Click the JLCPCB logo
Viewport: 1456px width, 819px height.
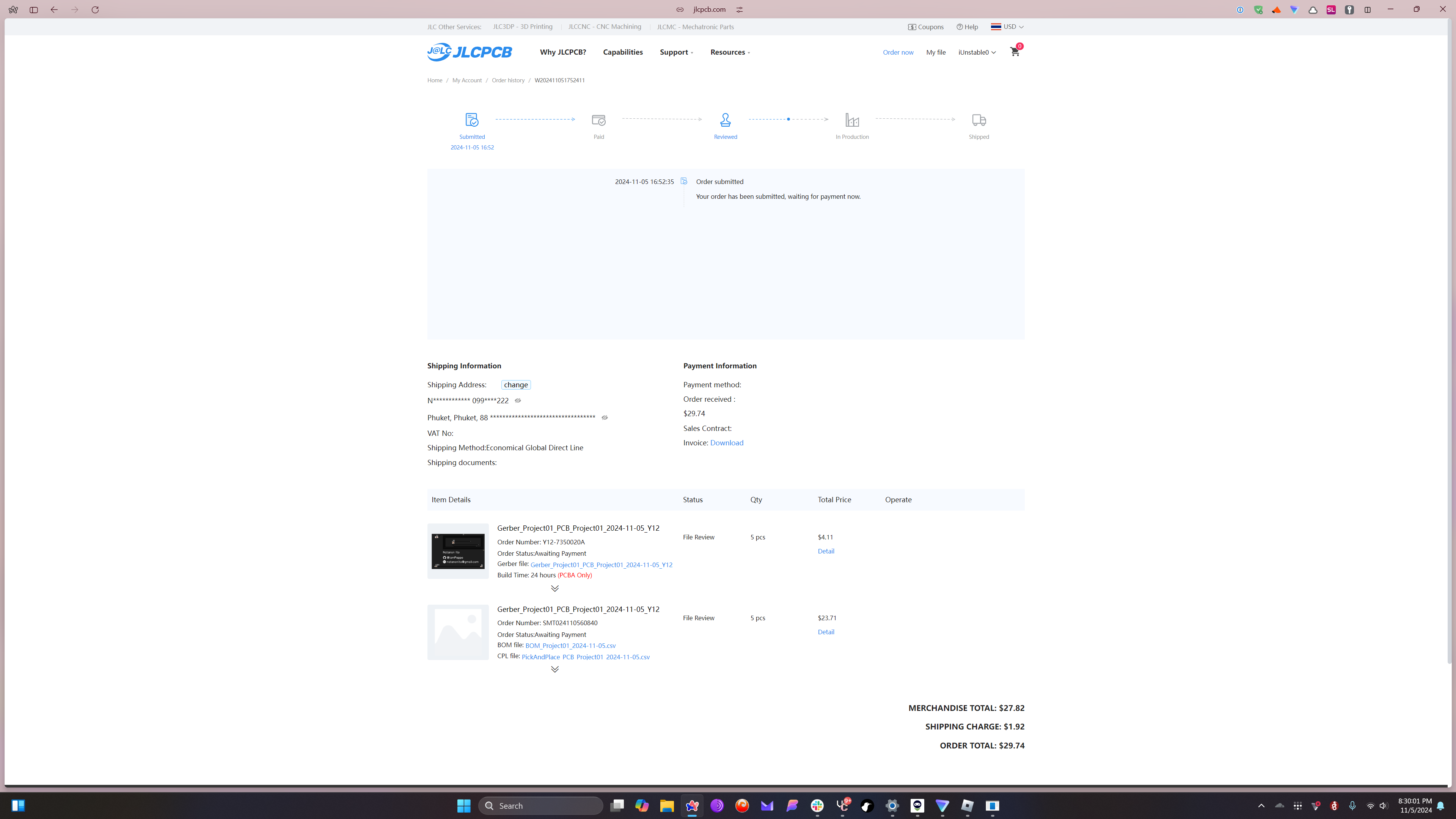(469, 52)
